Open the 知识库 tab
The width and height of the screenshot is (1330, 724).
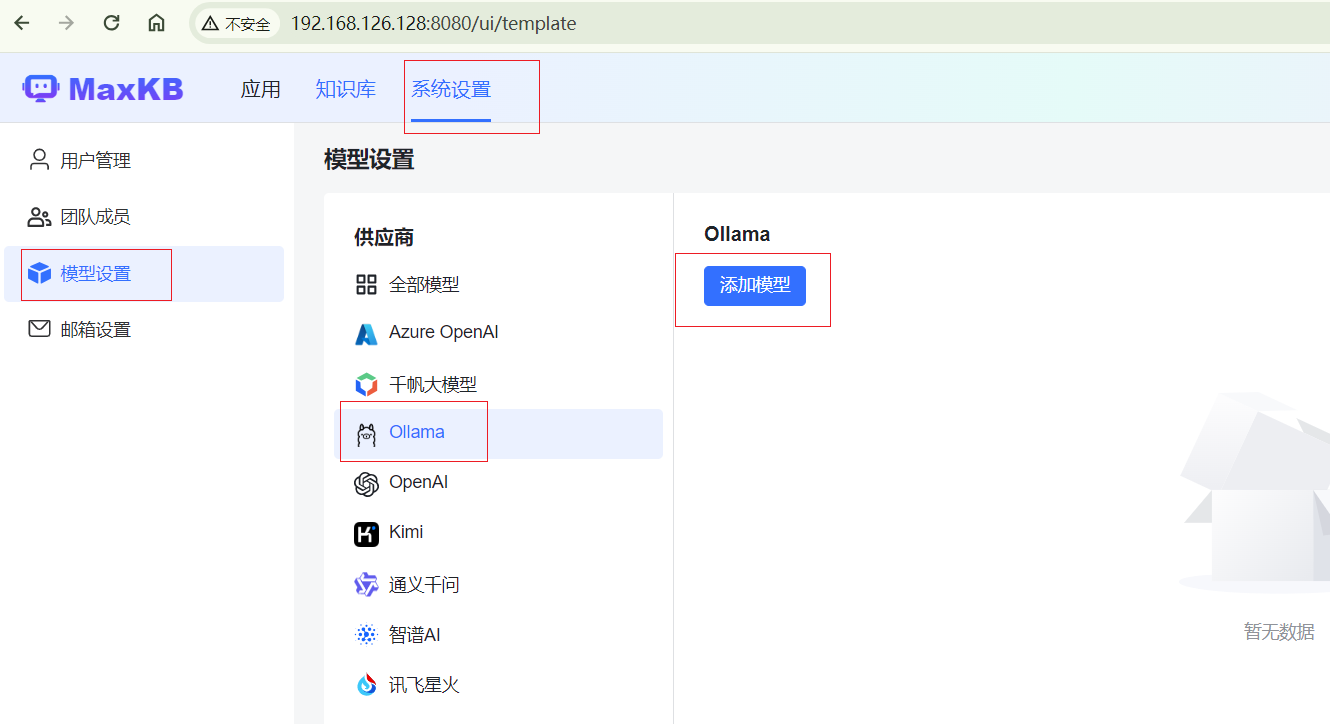345,88
